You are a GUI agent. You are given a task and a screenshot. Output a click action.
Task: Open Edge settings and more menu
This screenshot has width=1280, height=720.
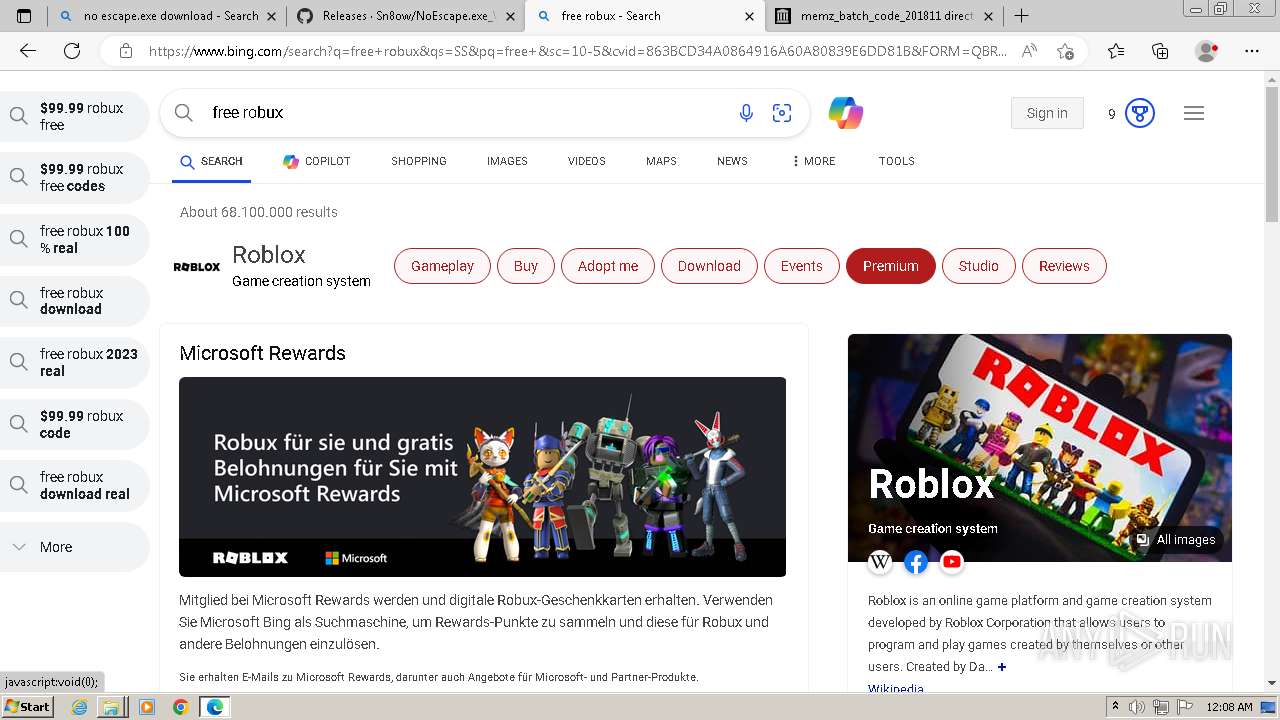[x=1252, y=51]
